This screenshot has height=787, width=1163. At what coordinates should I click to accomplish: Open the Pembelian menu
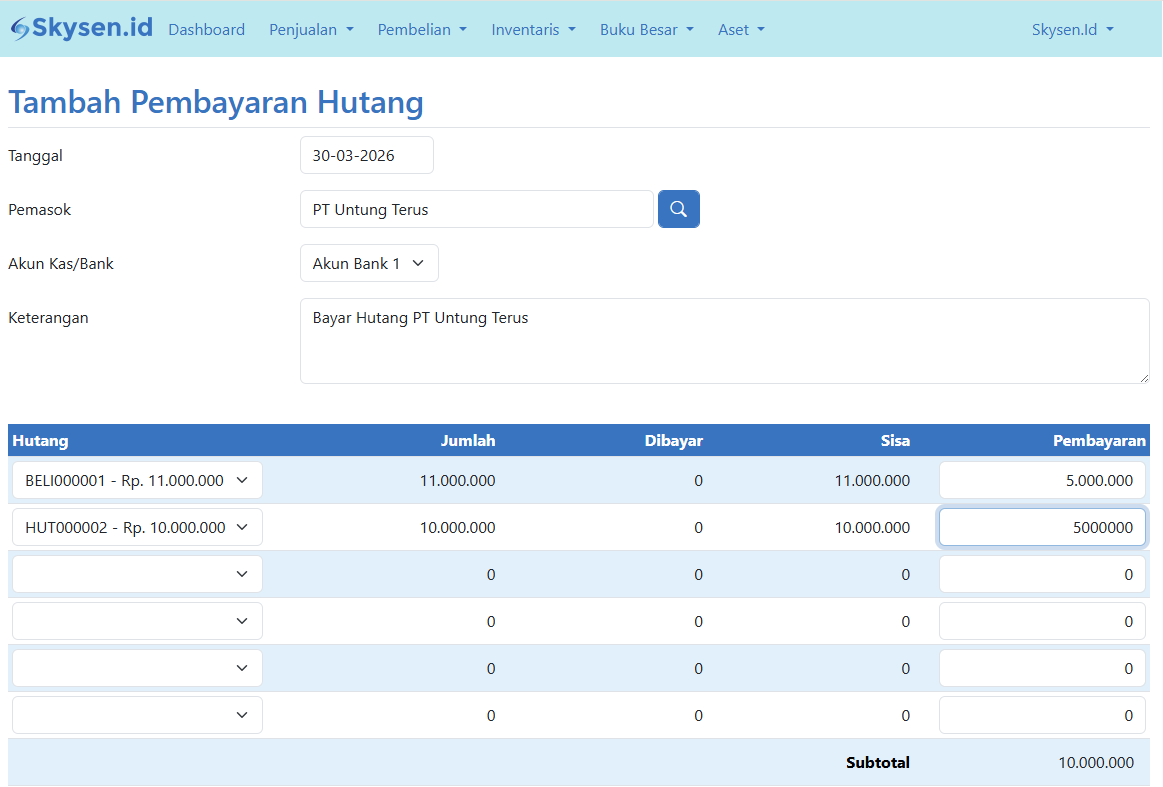point(422,30)
